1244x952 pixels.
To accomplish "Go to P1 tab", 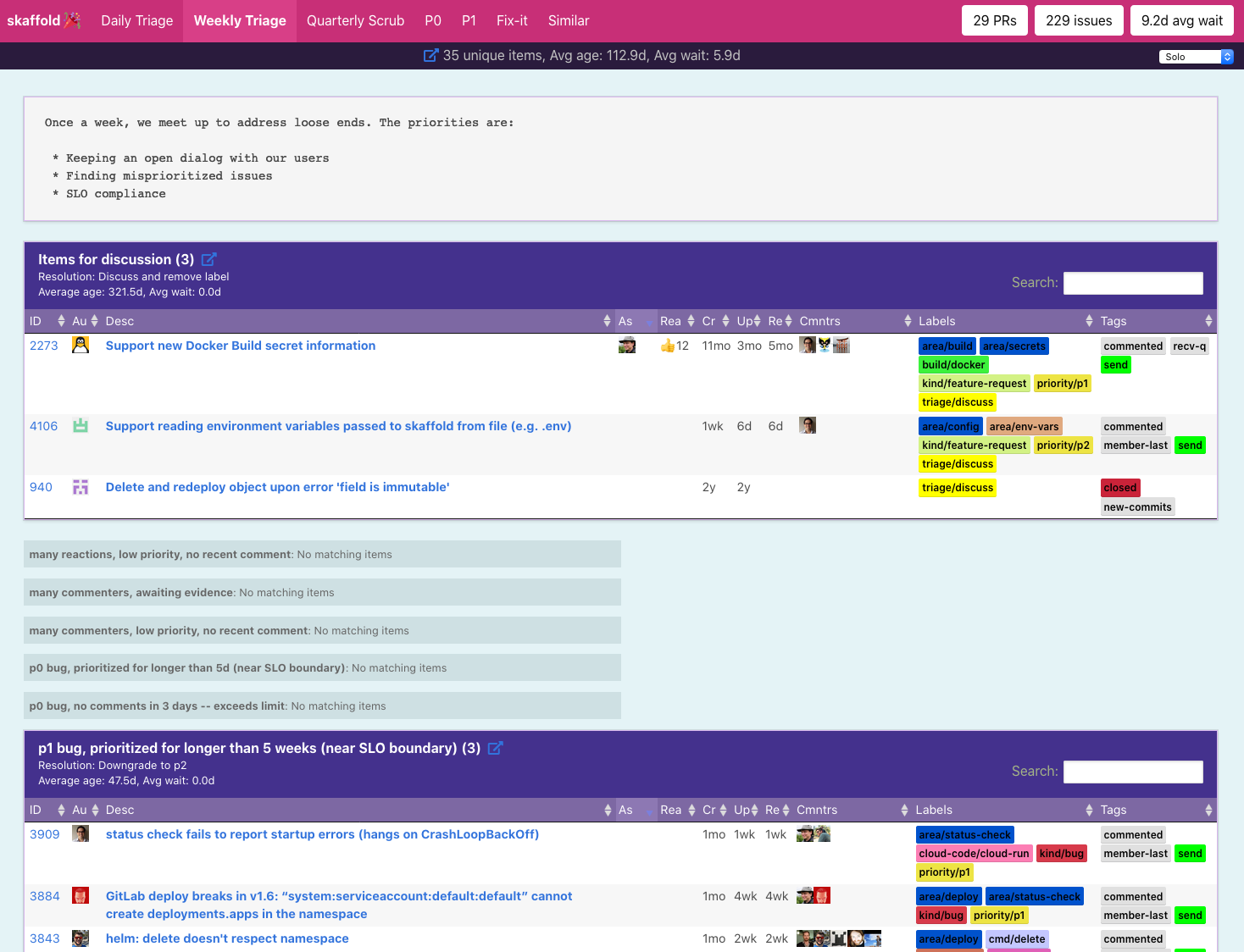I will [x=469, y=20].
